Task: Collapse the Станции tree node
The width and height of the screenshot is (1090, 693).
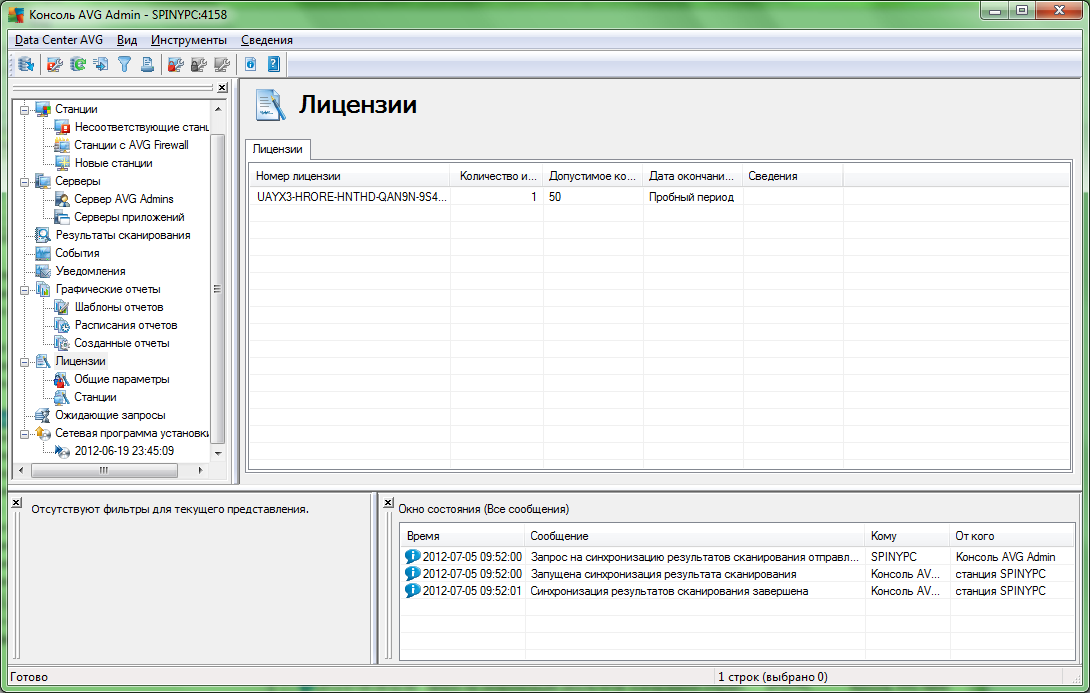Action: click(x=24, y=110)
